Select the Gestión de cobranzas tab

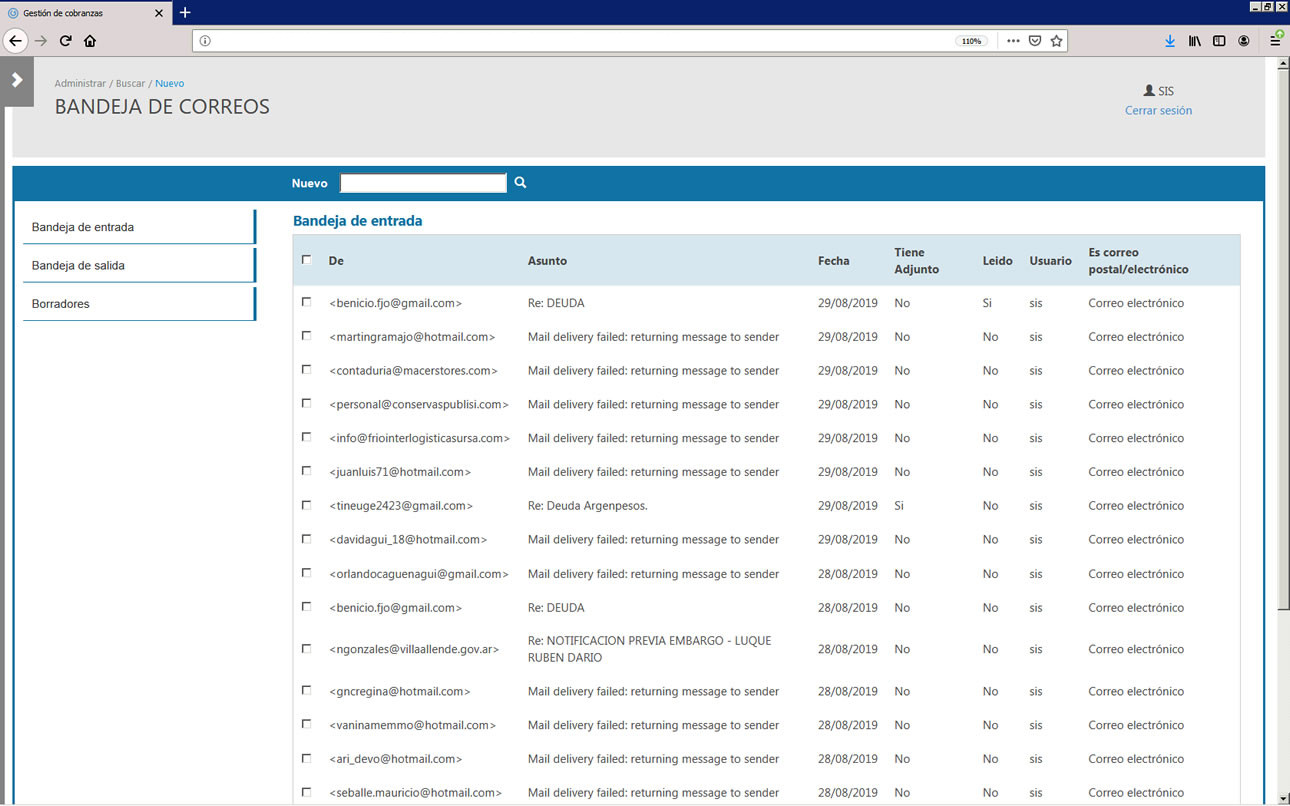pos(86,13)
